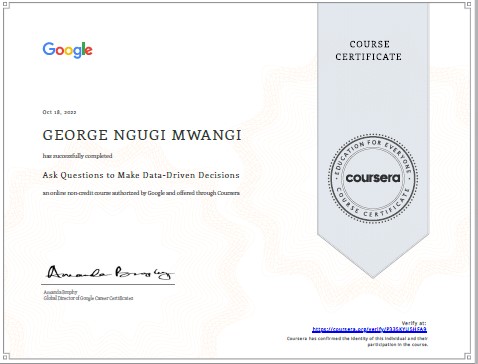The height and width of the screenshot is (364, 478).
Task: Click the Global Director of Google title text
Action: pyautogui.click(x=88, y=298)
